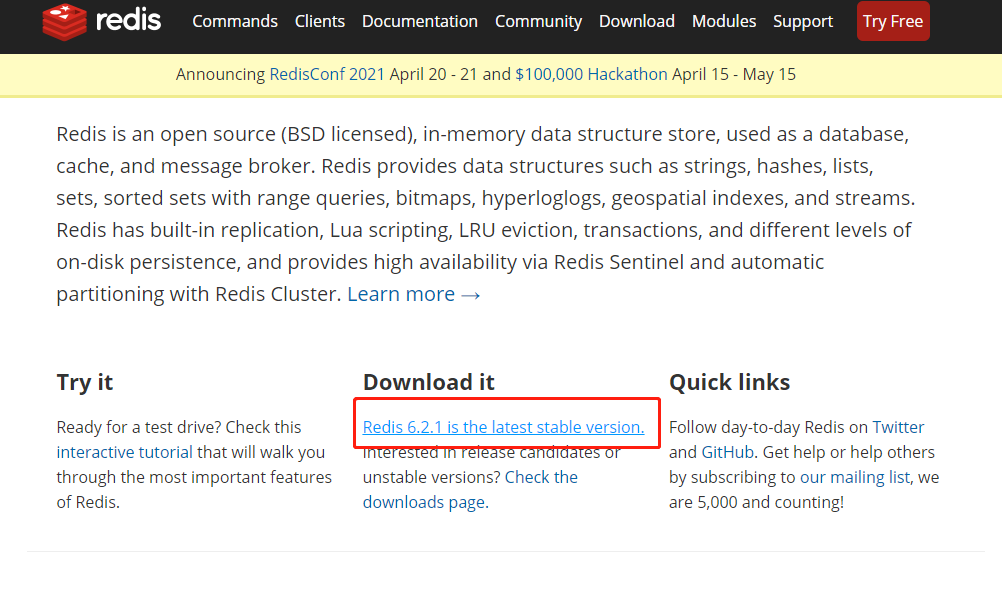Go to Documentation page
This screenshot has height=594, width=1002.
tap(420, 21)
